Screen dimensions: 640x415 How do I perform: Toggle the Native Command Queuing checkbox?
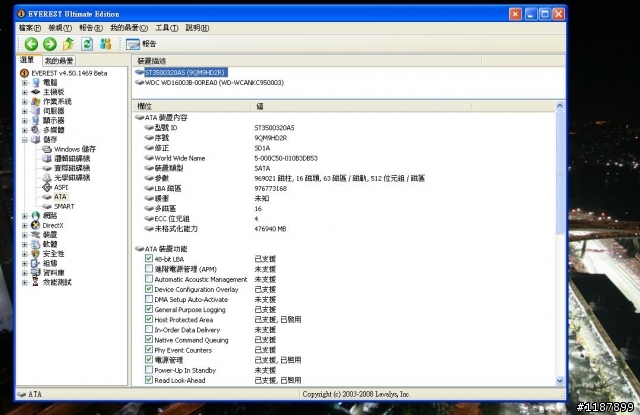(x=149, y=340)
